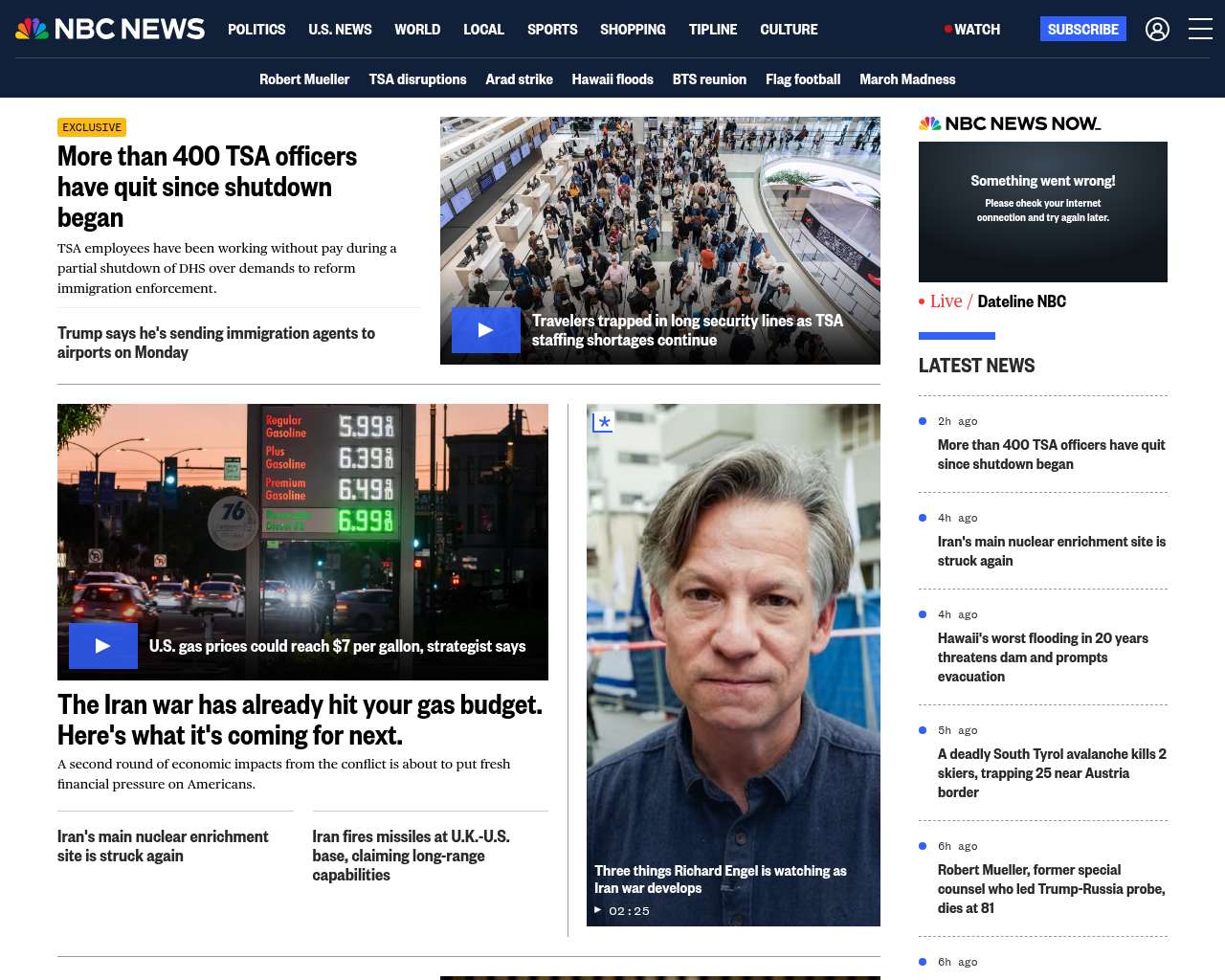Open the Trump immigration agents airports story

216,343
